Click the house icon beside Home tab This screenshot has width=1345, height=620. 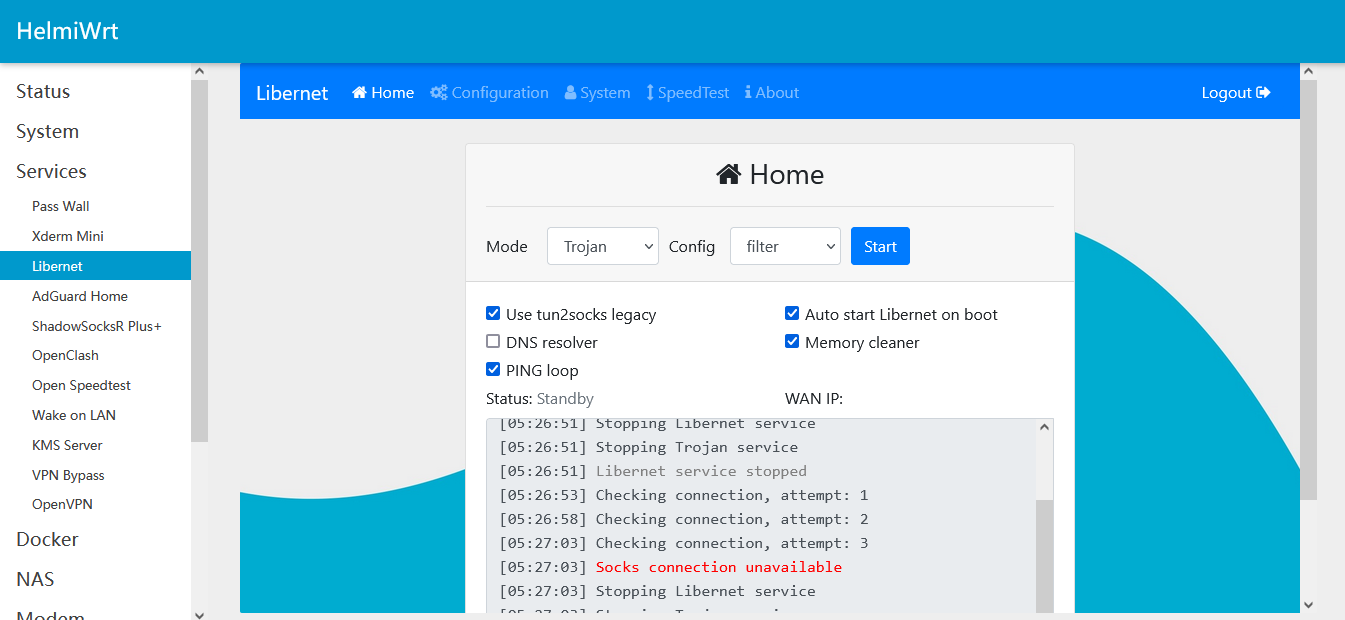pyautogui.click(x=360, y=93)
